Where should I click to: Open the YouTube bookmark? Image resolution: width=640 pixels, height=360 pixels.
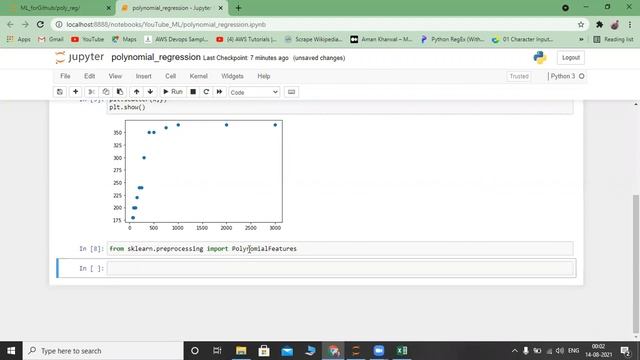pos(87,39)
